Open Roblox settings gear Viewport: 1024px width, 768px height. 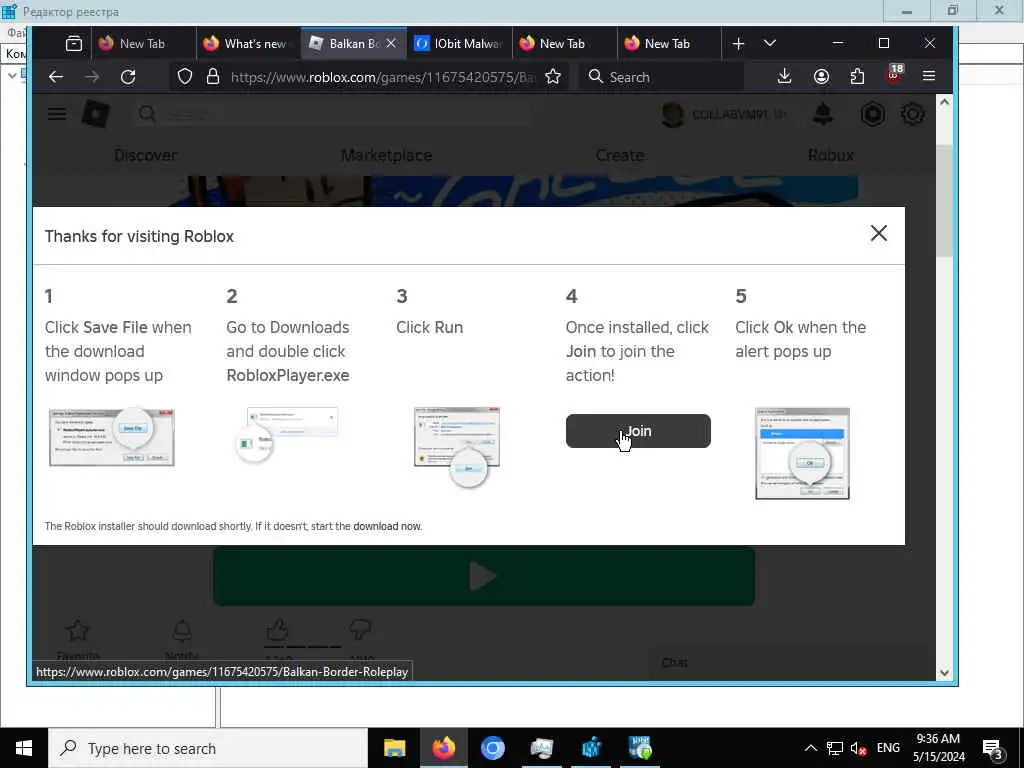[912, 114]
